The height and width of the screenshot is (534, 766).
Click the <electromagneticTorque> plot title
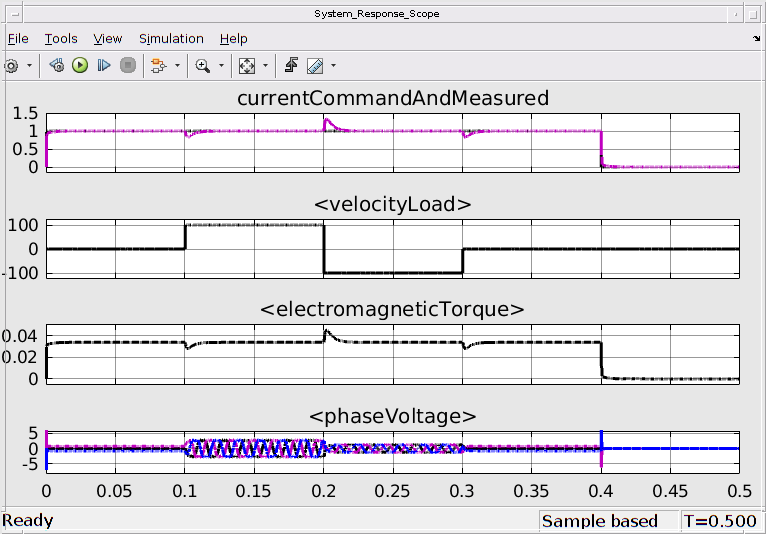[x=392, y=309]
